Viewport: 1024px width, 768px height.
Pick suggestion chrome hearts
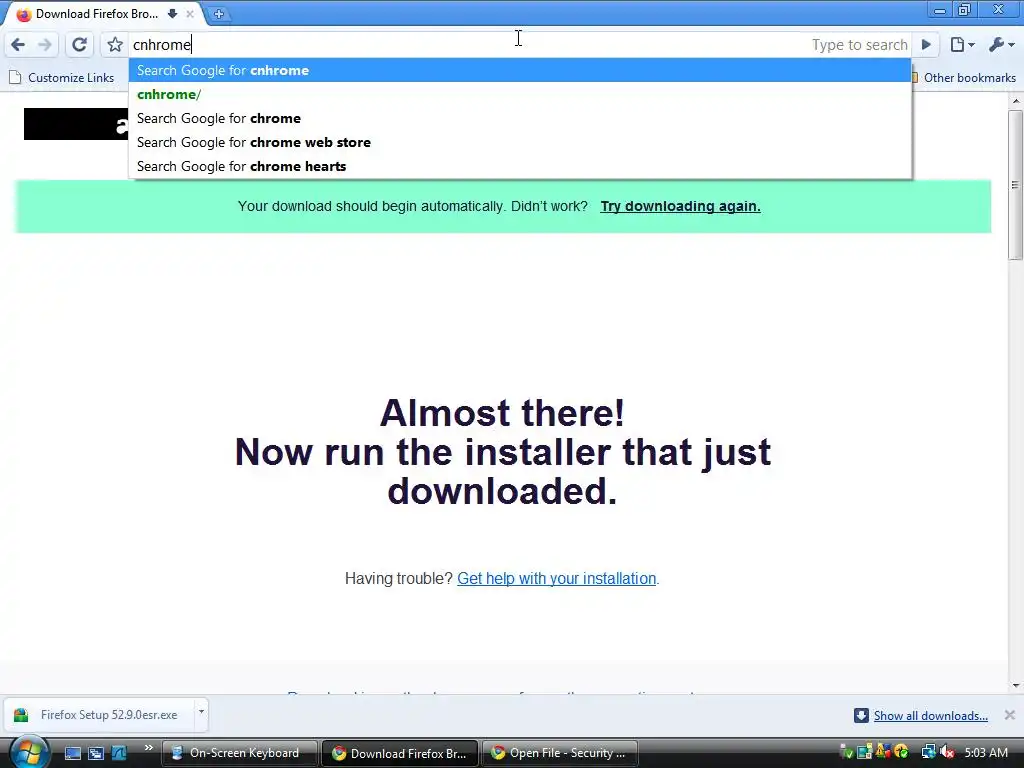[520, 167]
